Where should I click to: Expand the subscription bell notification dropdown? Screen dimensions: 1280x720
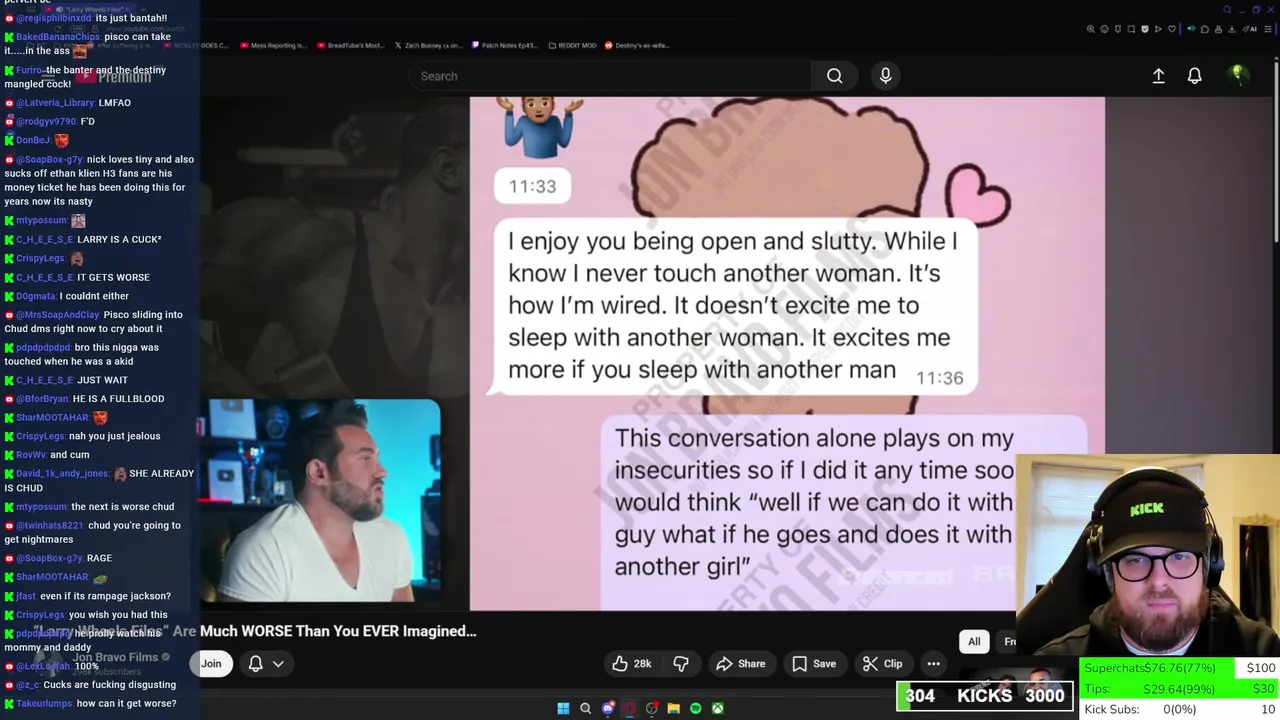(266, 664)
